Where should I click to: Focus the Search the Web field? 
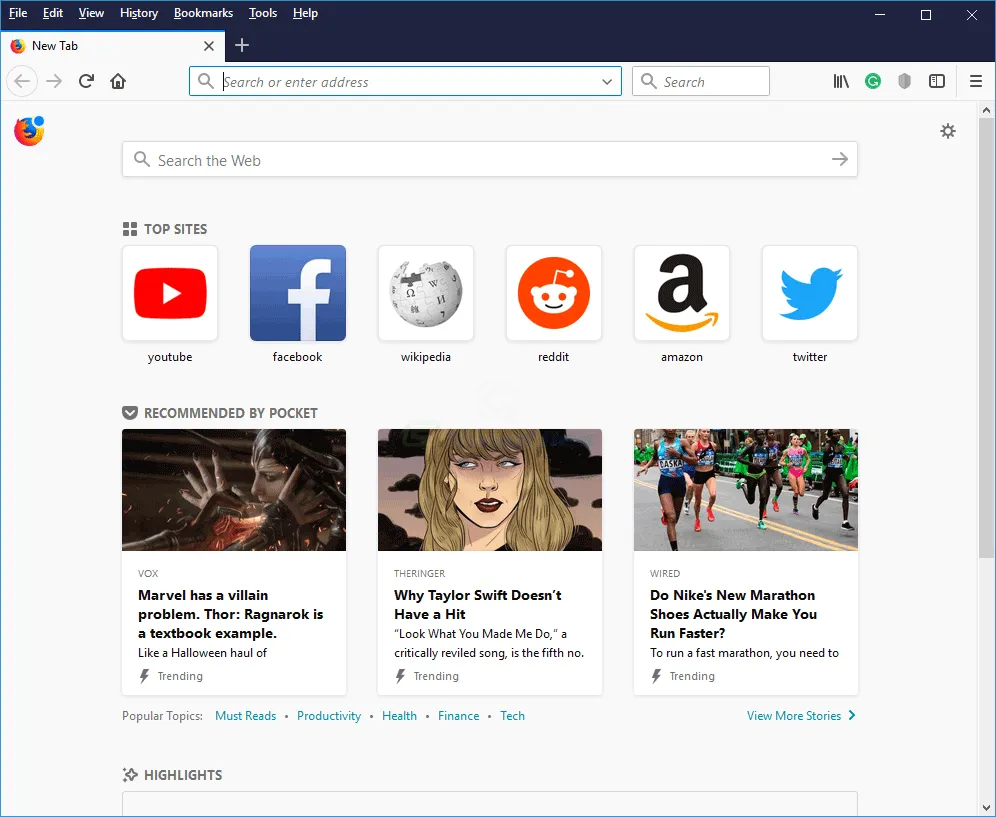tap(490, 159)
